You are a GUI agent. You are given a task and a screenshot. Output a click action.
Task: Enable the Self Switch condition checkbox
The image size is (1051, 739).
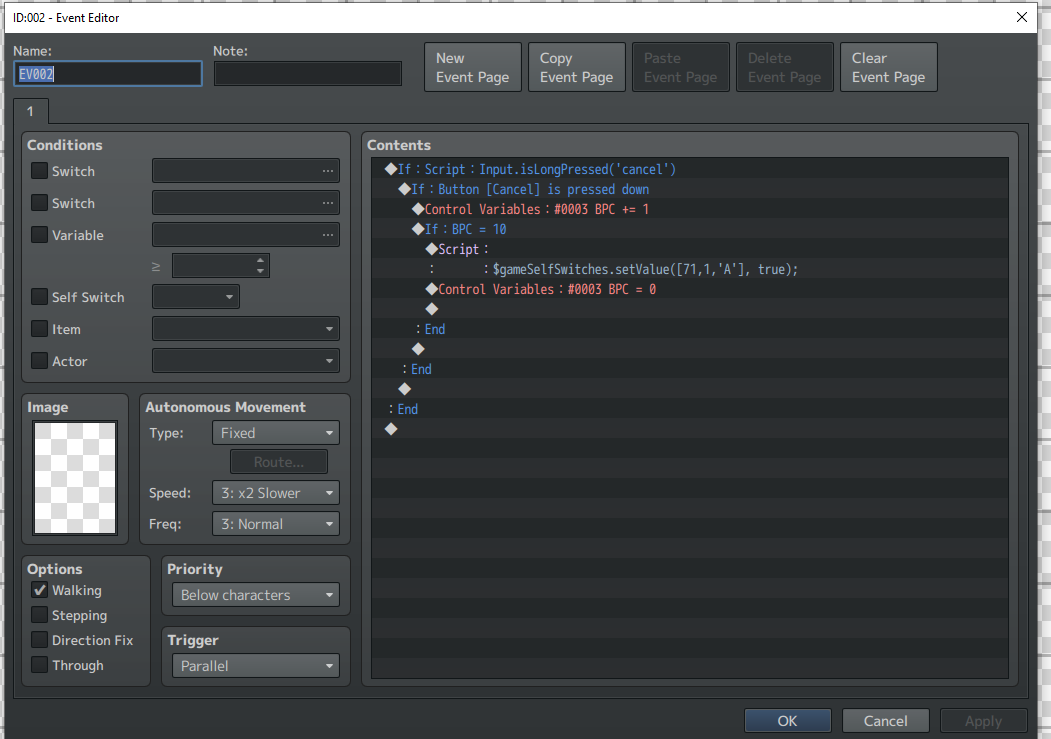pyautogui.click(x=40, y=297)
